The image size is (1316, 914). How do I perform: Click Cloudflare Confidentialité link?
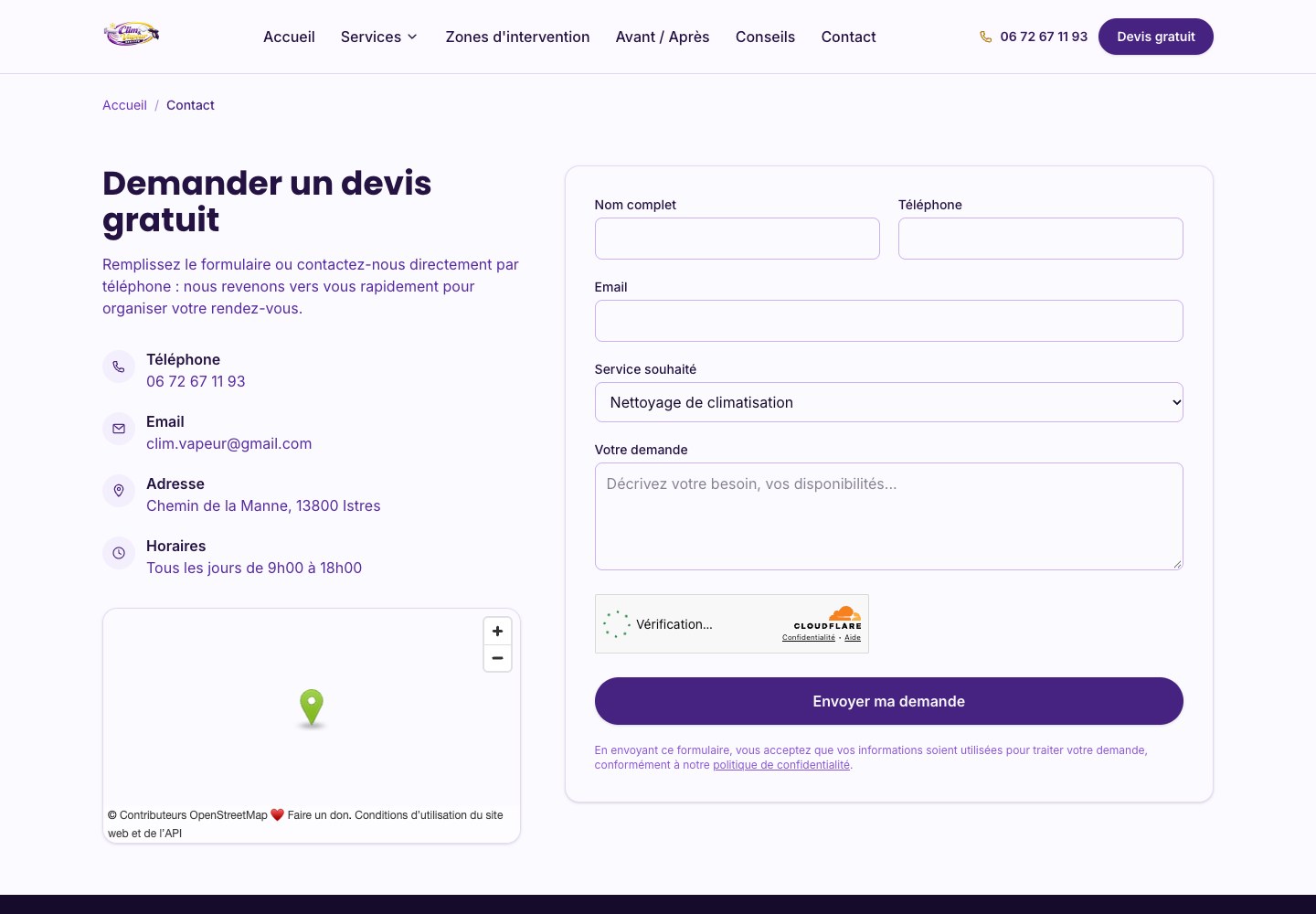(x=809, y=637)
